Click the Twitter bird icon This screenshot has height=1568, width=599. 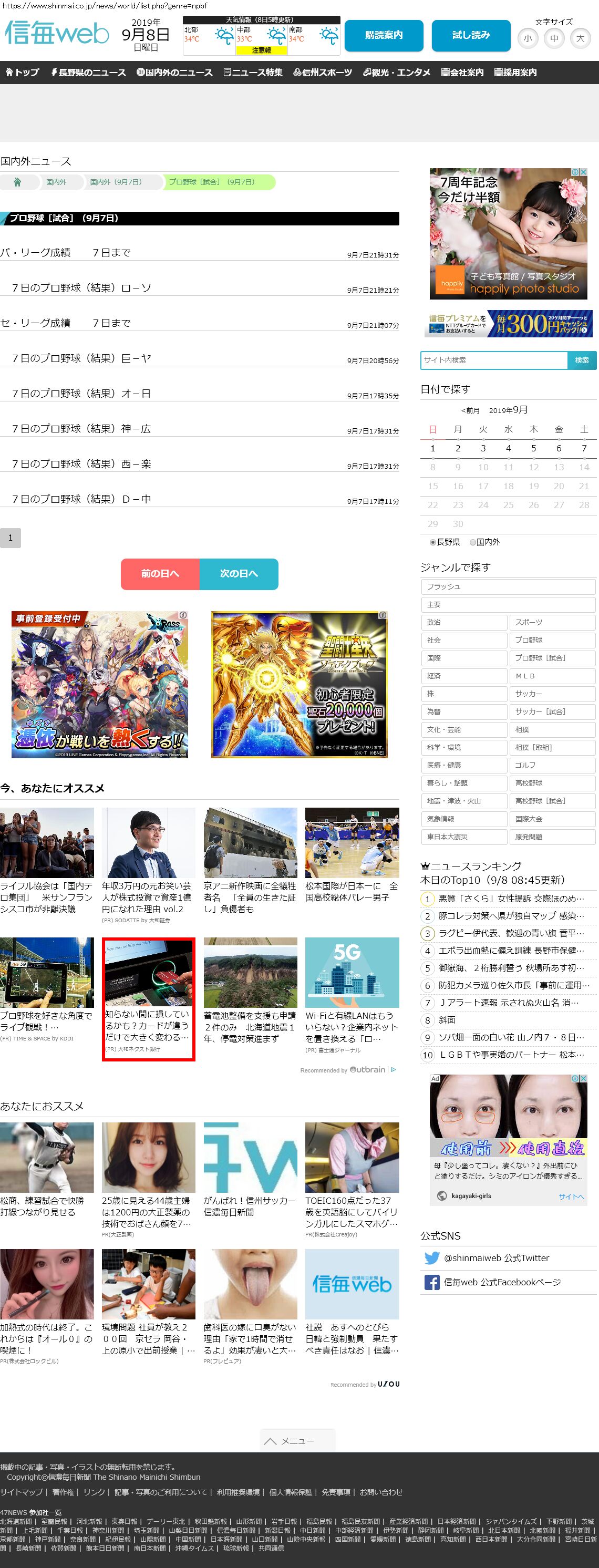[431, 1257]
